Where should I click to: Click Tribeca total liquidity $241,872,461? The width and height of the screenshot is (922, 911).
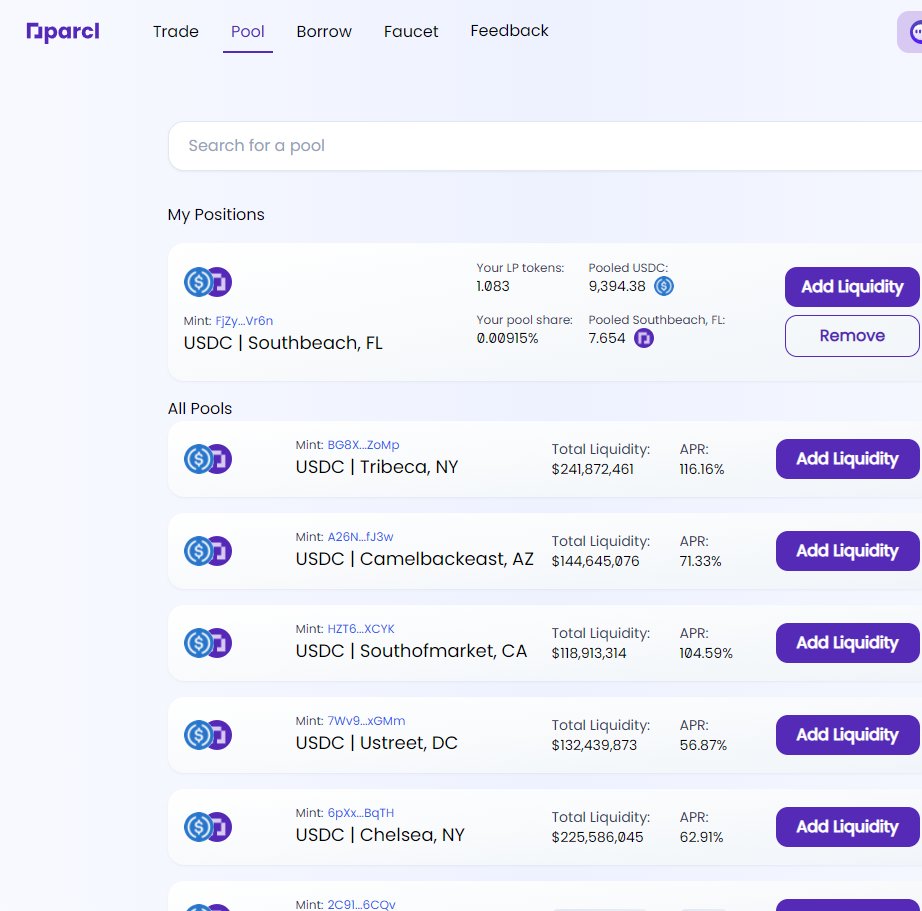tap(593, 469)
